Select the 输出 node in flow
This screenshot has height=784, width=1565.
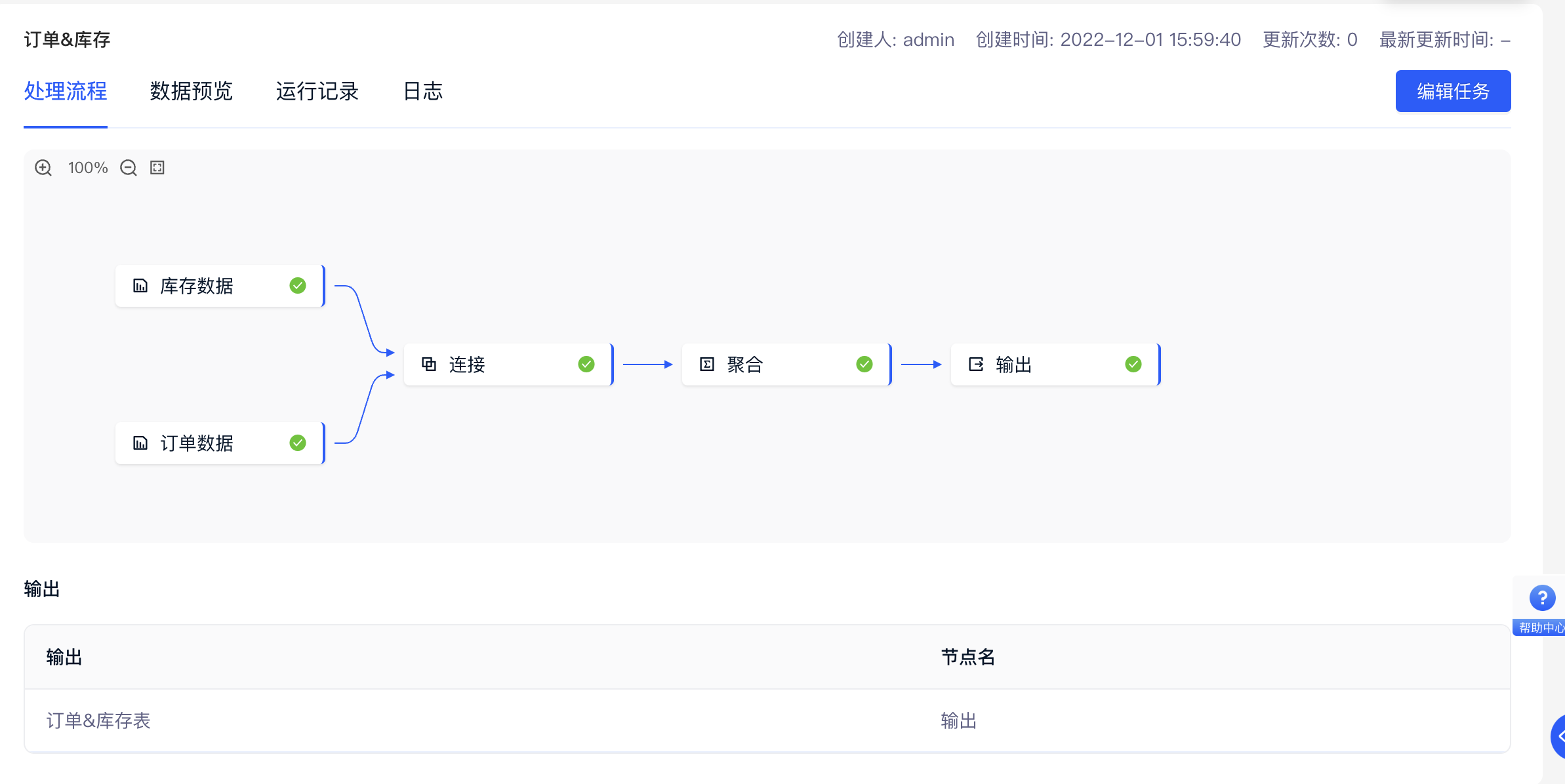pyautogui.click(x=1055, y=364)
